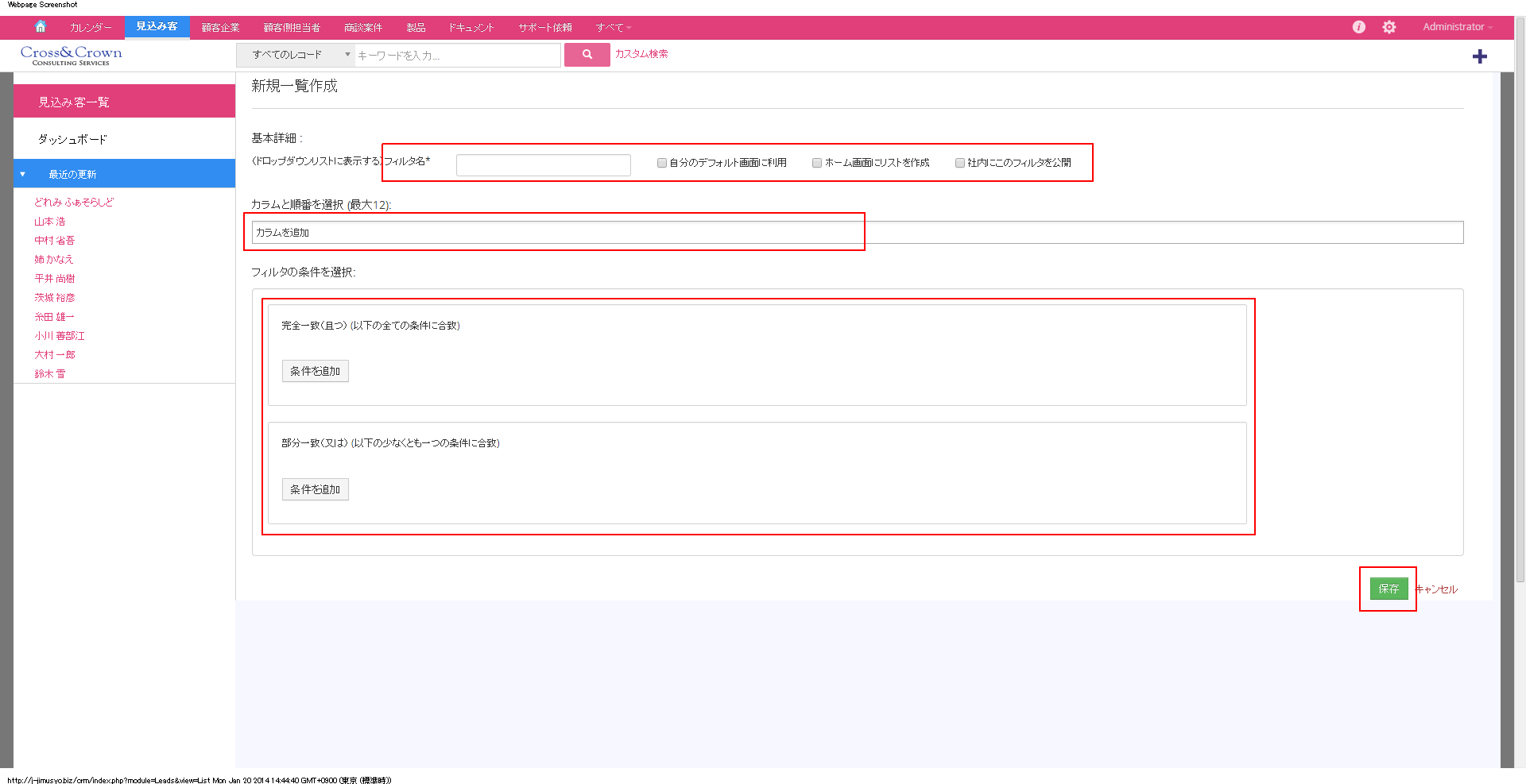Click the magnifier search button
1526x784 pixels.
point(587,55)
